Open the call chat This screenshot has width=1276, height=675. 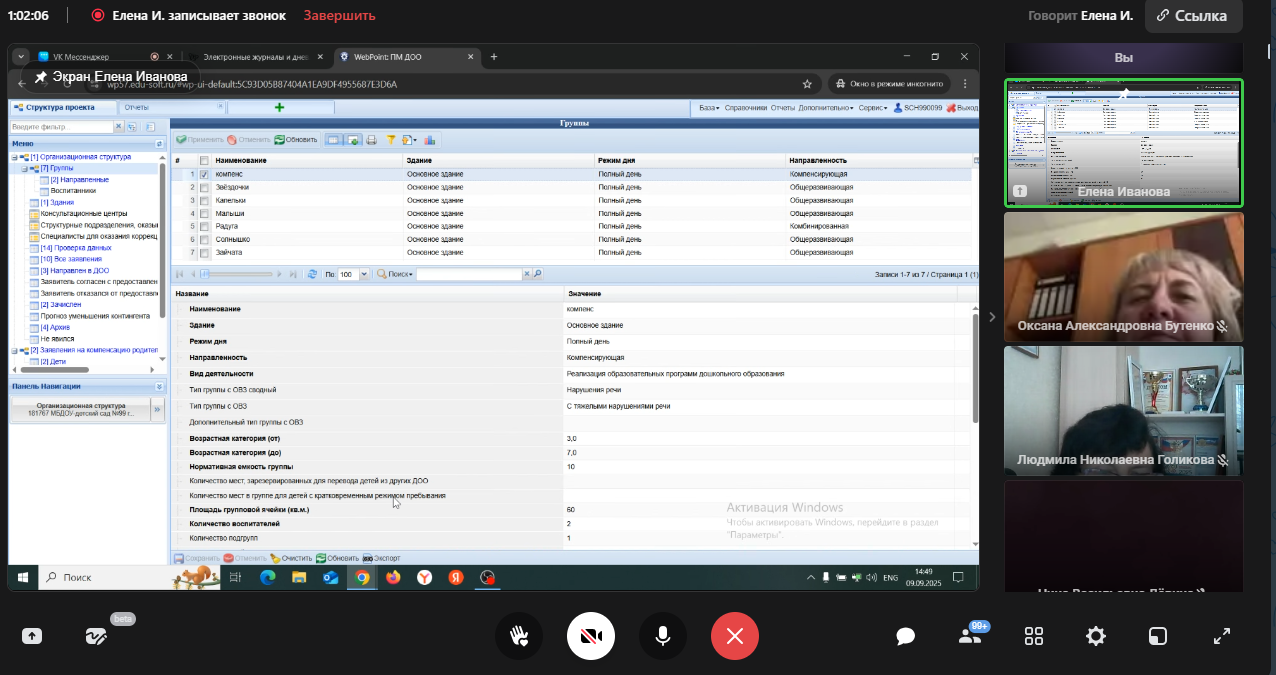point(906,636)
